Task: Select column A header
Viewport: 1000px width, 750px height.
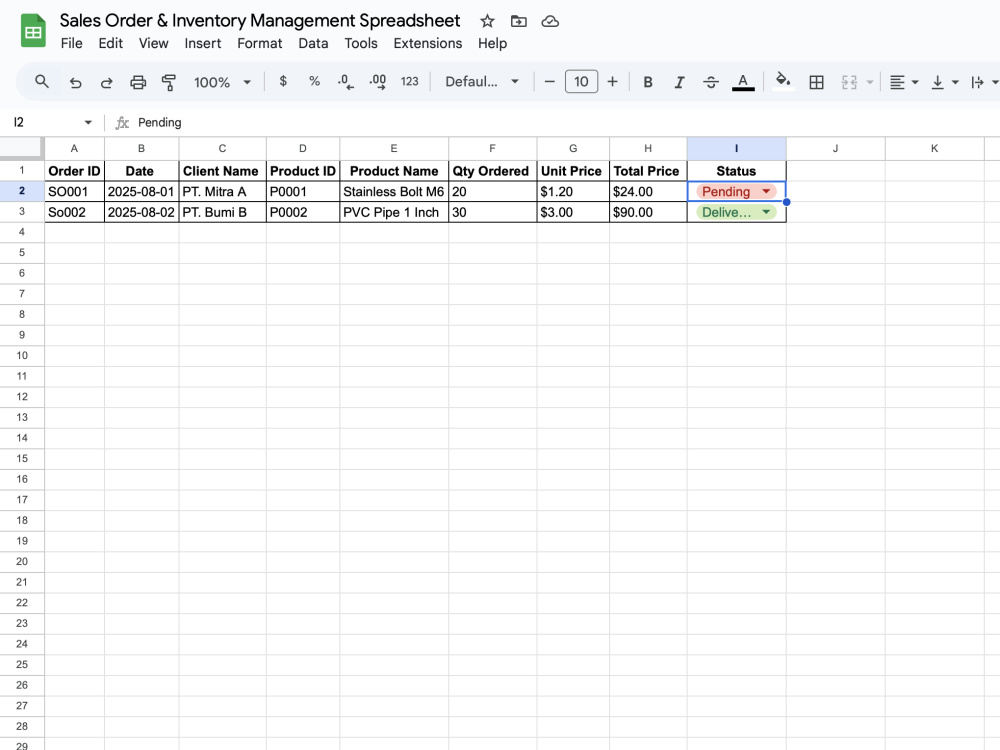Action: pos(74,149)
